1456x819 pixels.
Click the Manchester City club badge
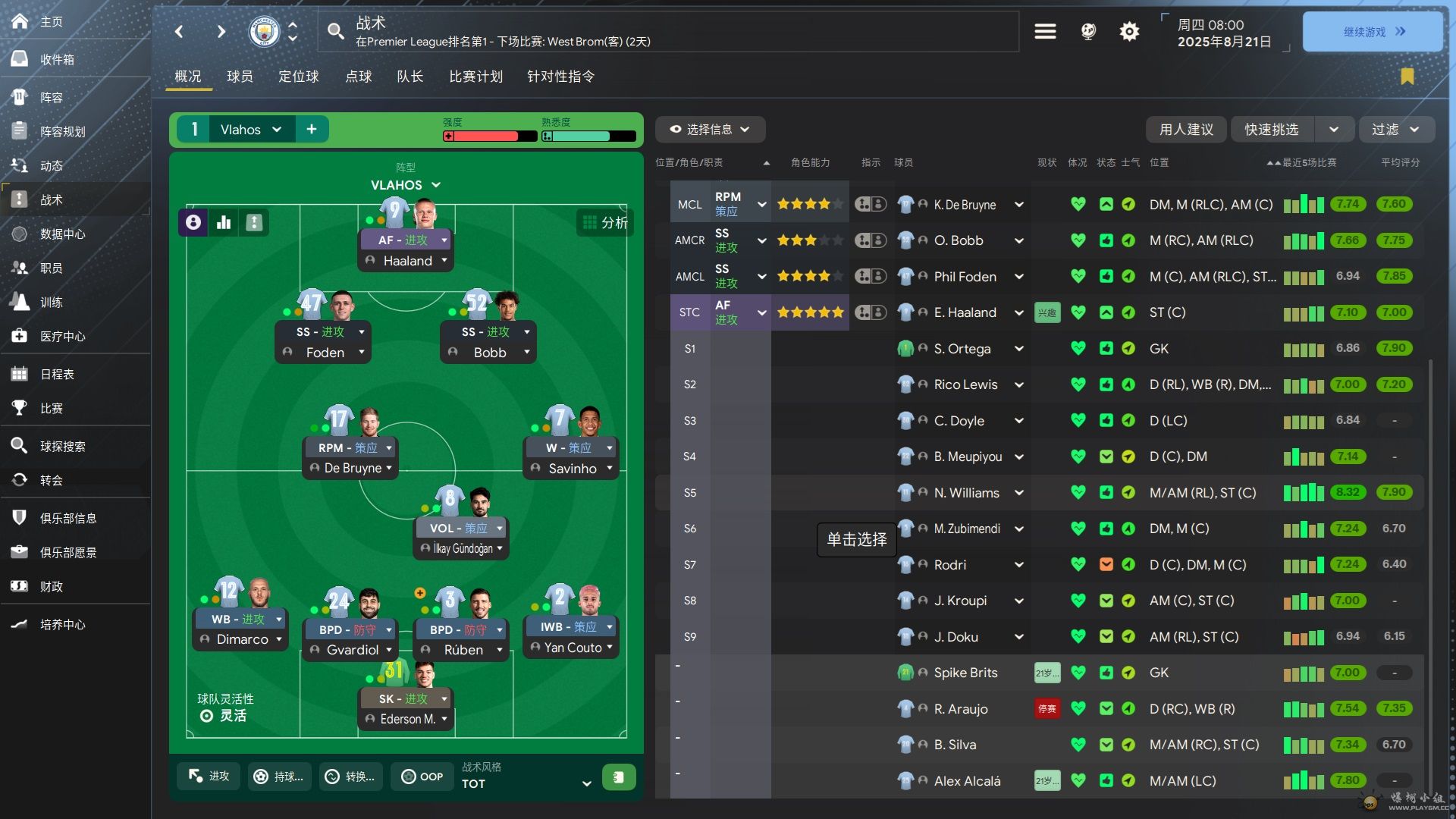pos(264,31)
